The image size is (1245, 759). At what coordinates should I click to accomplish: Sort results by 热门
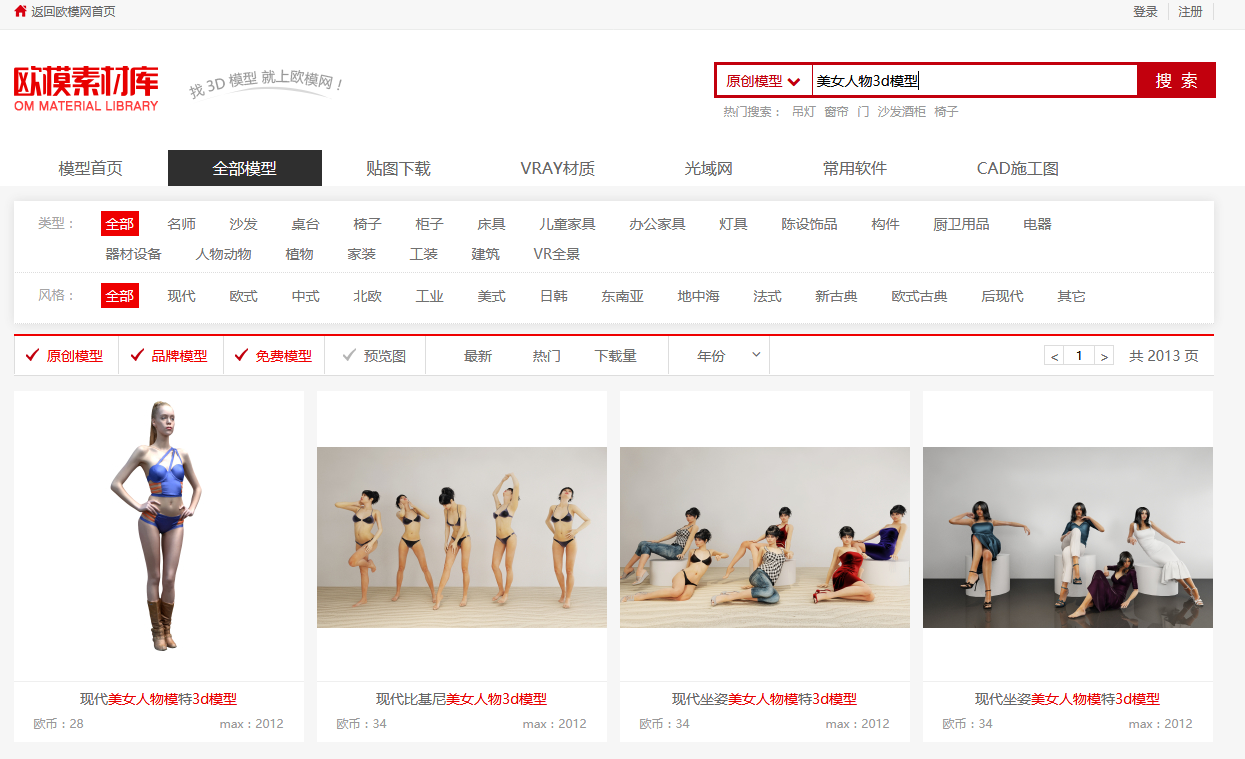[547, 356]
